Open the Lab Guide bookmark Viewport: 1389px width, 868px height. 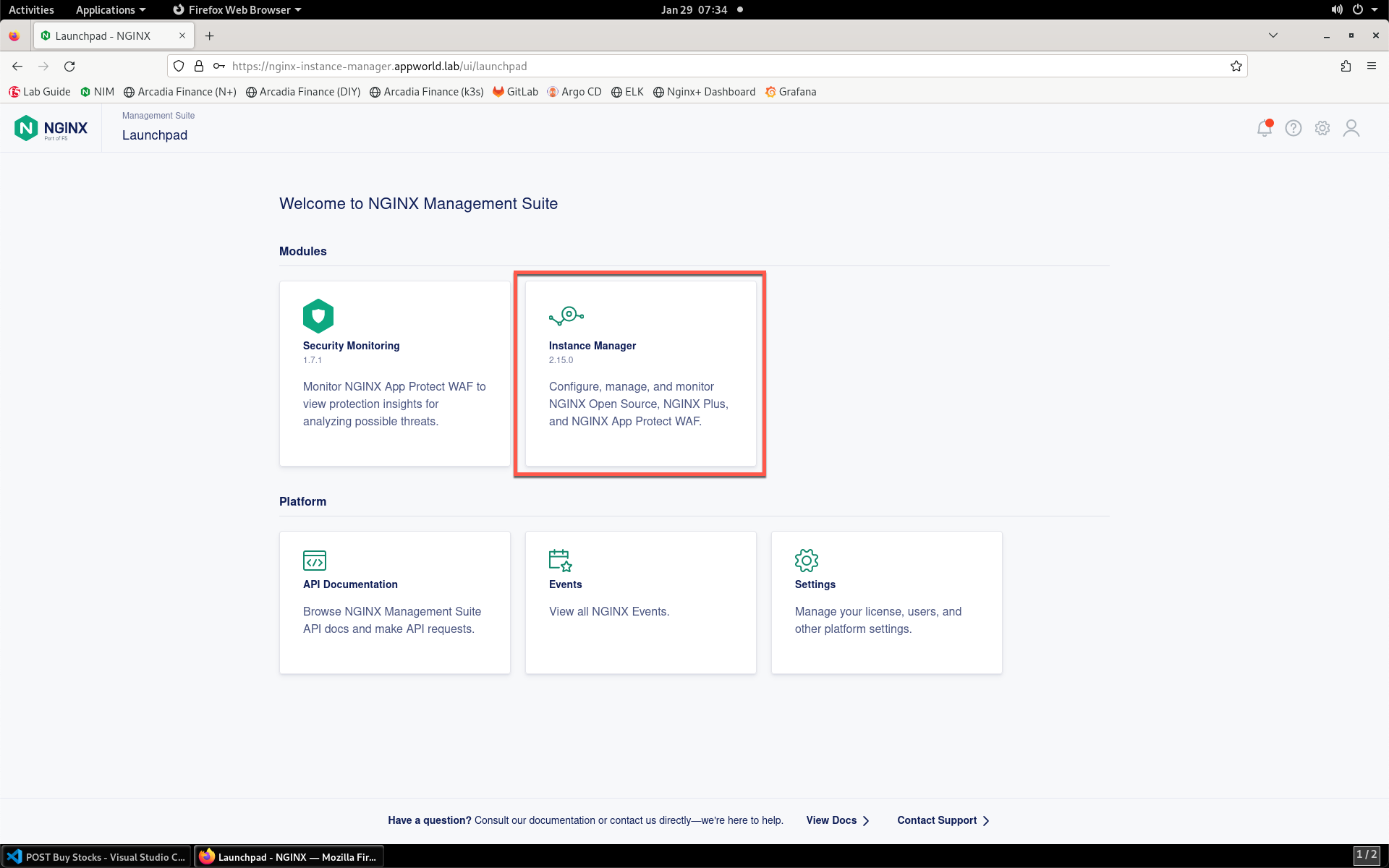[x=40, y=92]
